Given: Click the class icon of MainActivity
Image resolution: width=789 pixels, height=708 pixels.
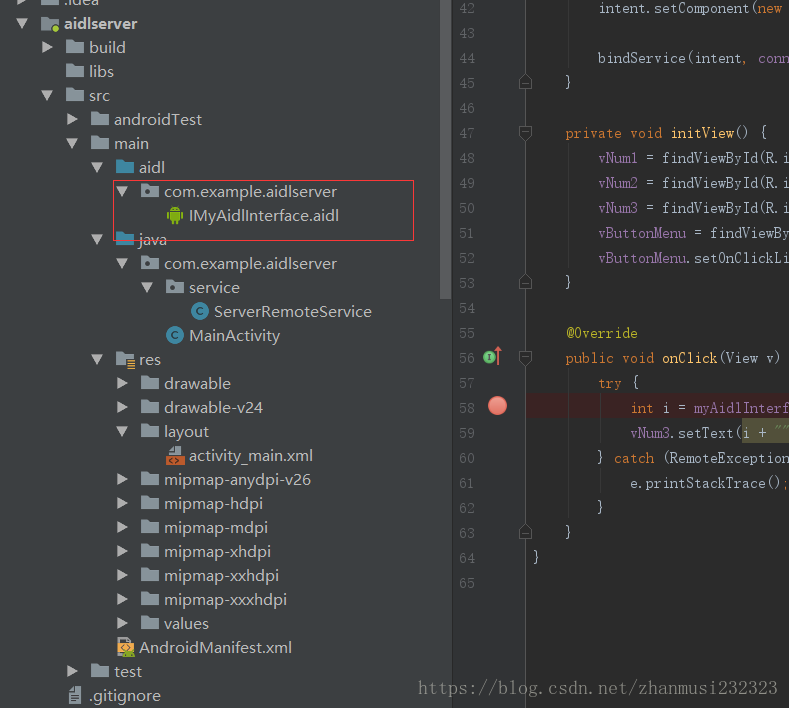Looking at the screenshot, I should [175, 335].
